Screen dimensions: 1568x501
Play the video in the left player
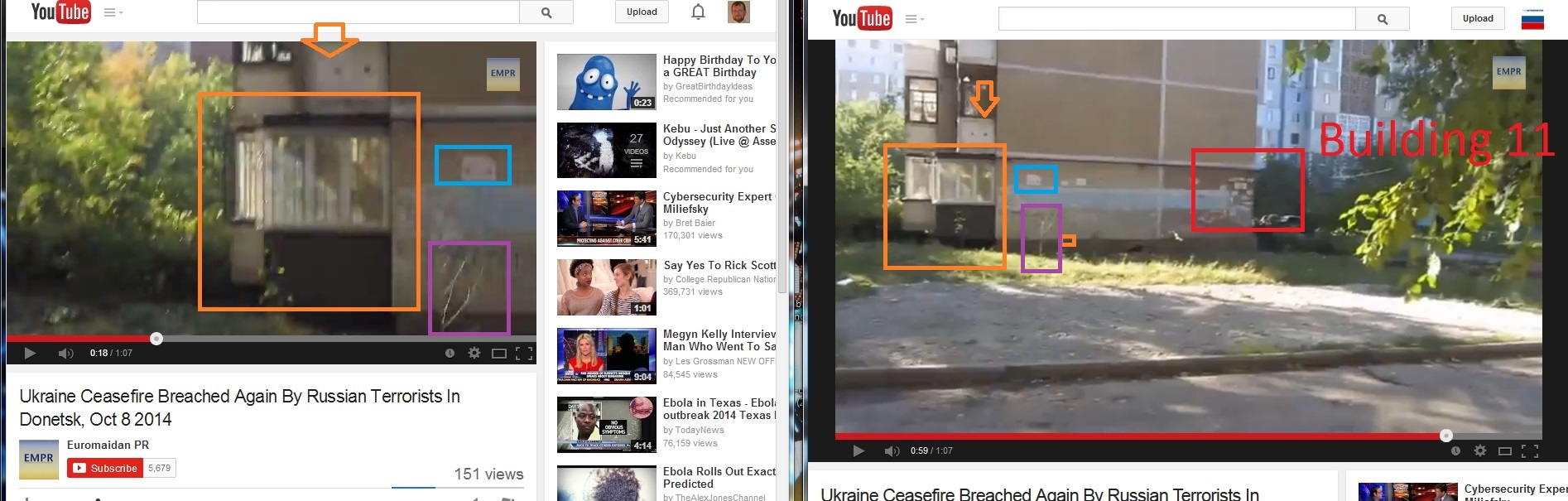30,354
